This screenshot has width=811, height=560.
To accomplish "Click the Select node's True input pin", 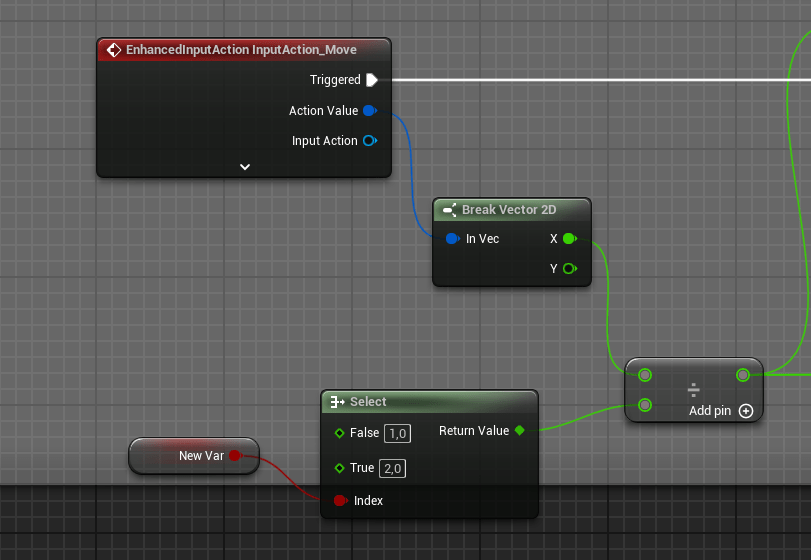I will (x=339, y=468).
